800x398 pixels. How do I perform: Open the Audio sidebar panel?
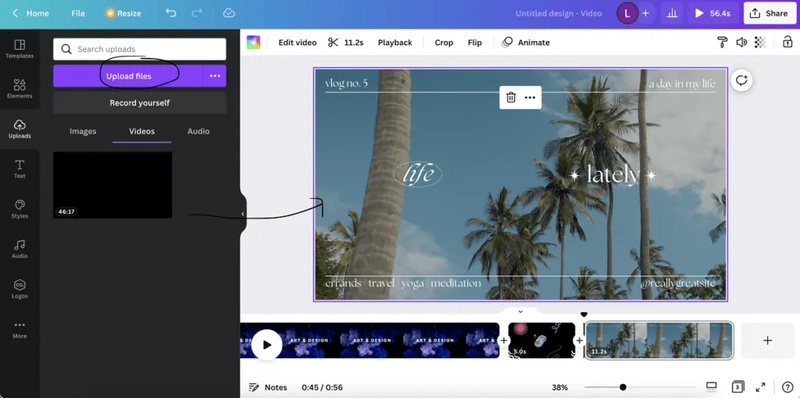coord(19,249)
